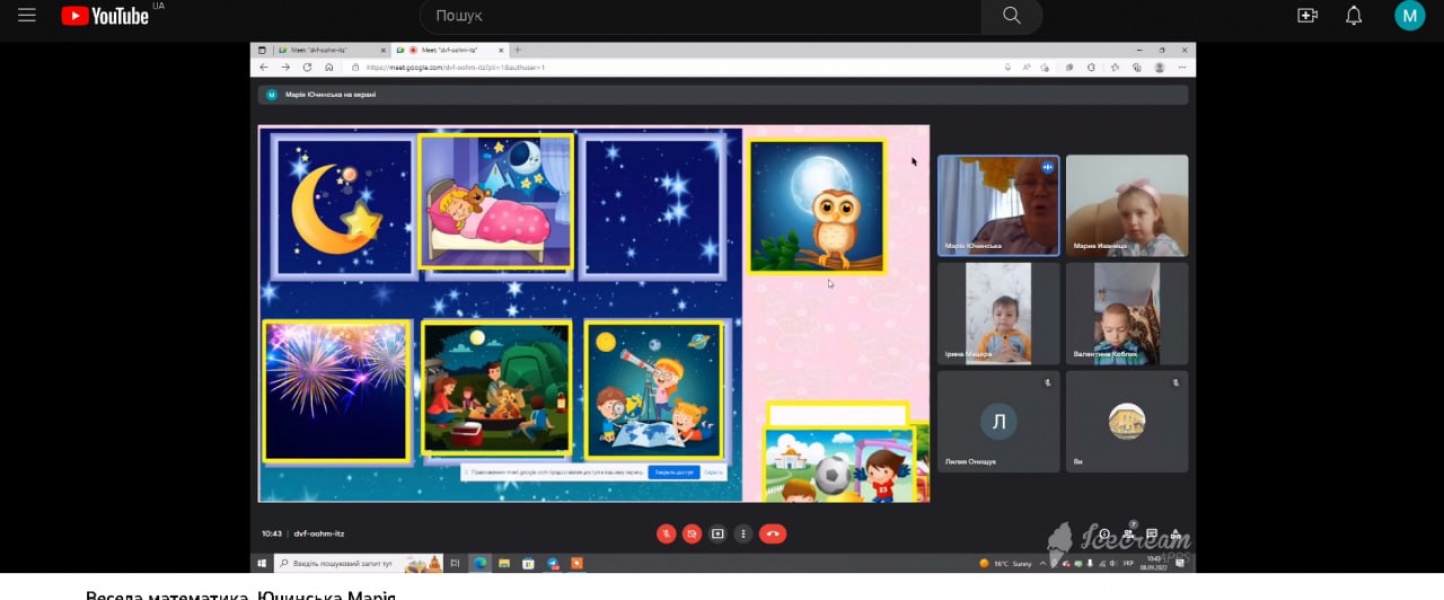Click the participant tile with letter Л

click(x=998, y=422)
